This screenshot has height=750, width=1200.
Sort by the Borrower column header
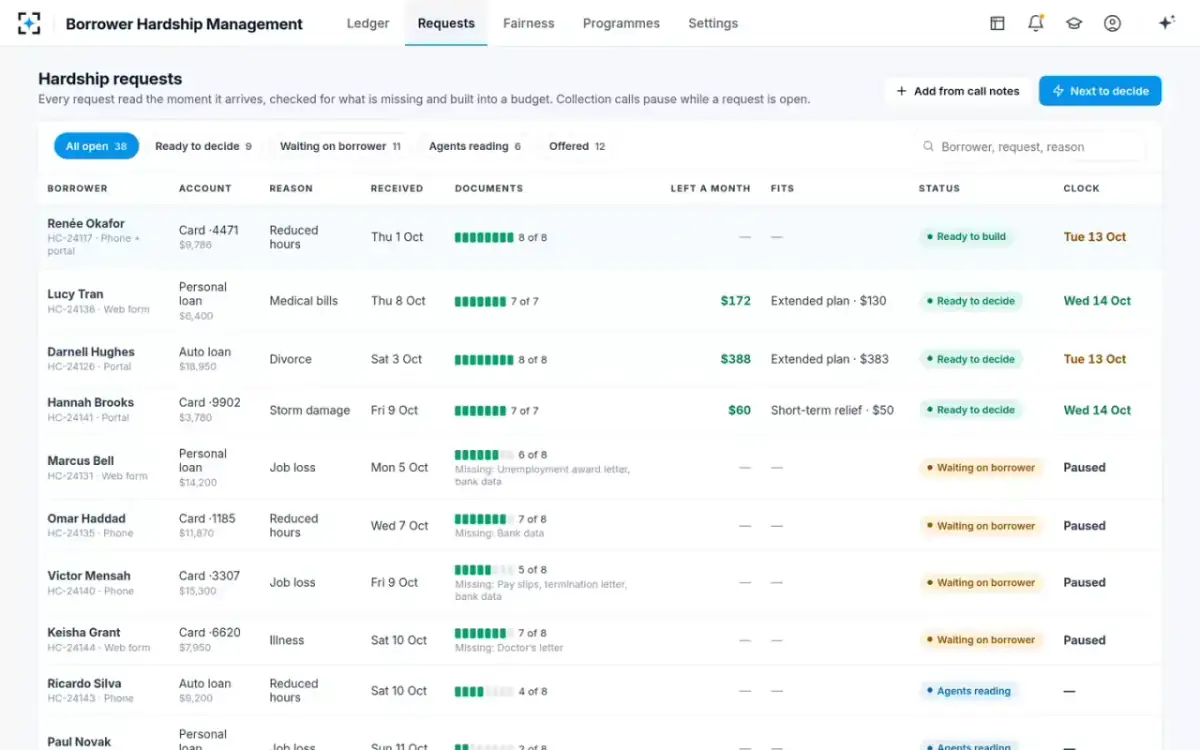point(77,188)
